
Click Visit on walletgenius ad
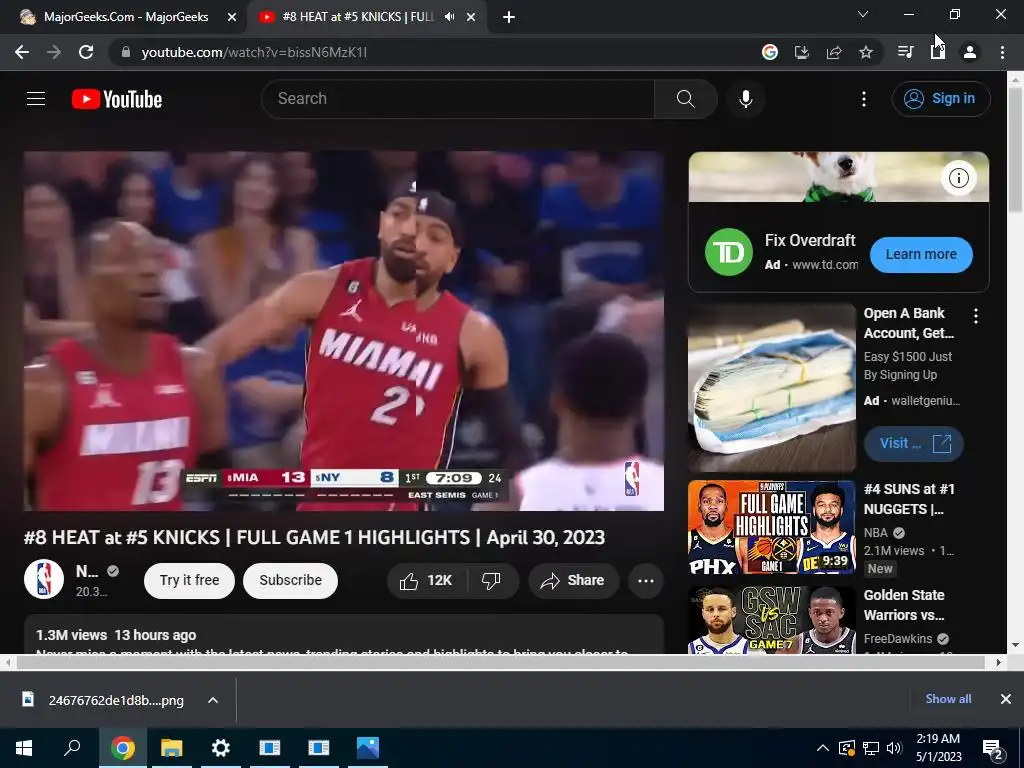point(914,443)
